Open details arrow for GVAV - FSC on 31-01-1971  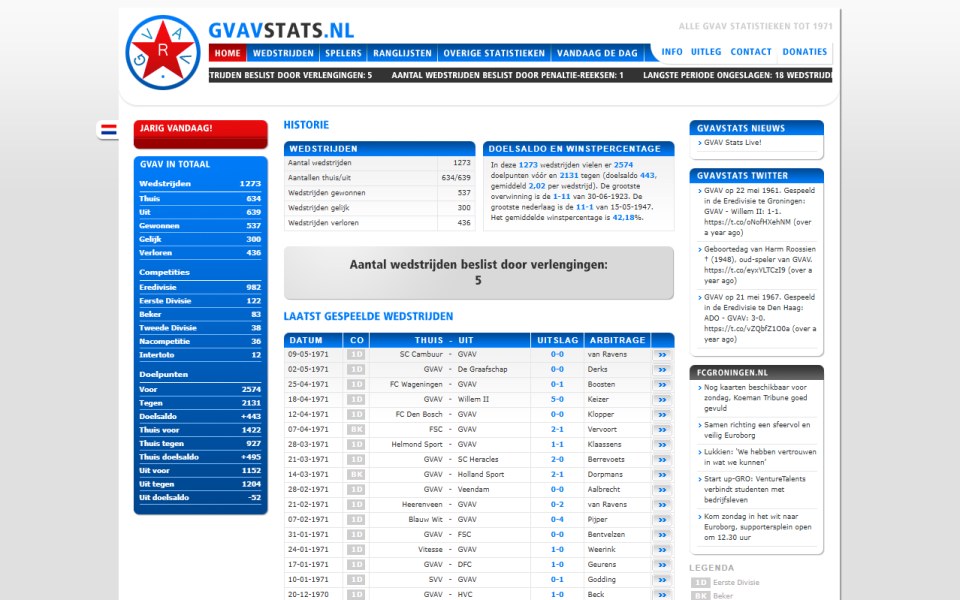[x=662, y=535]
